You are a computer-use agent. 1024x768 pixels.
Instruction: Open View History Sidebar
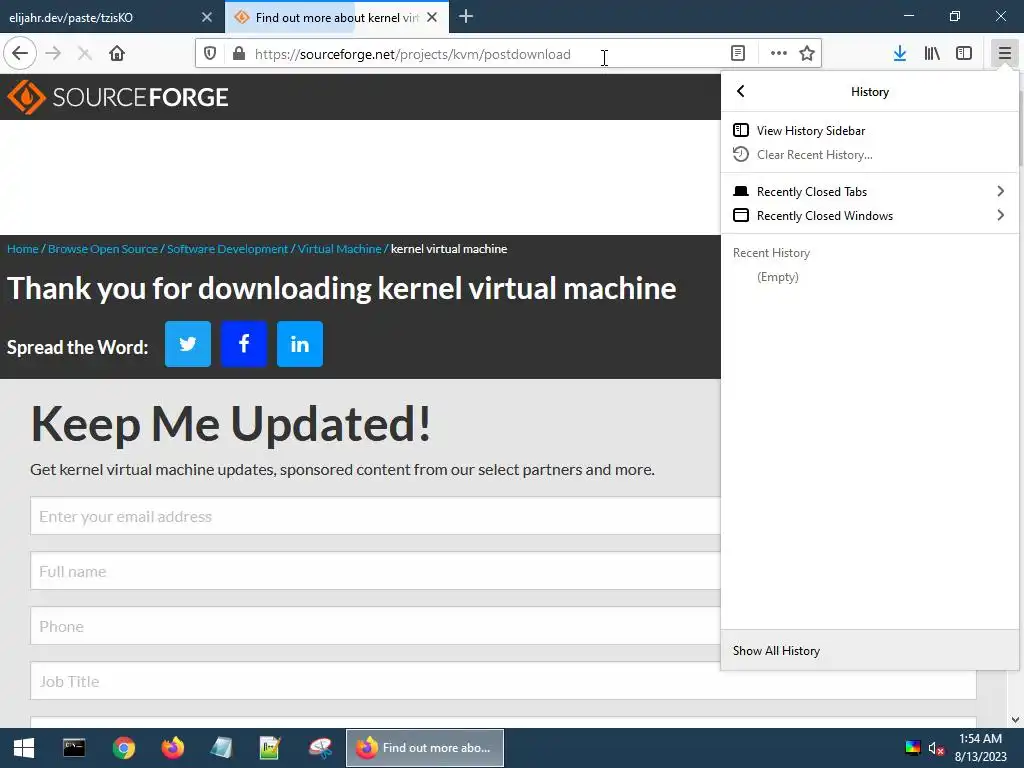(869, 131)
